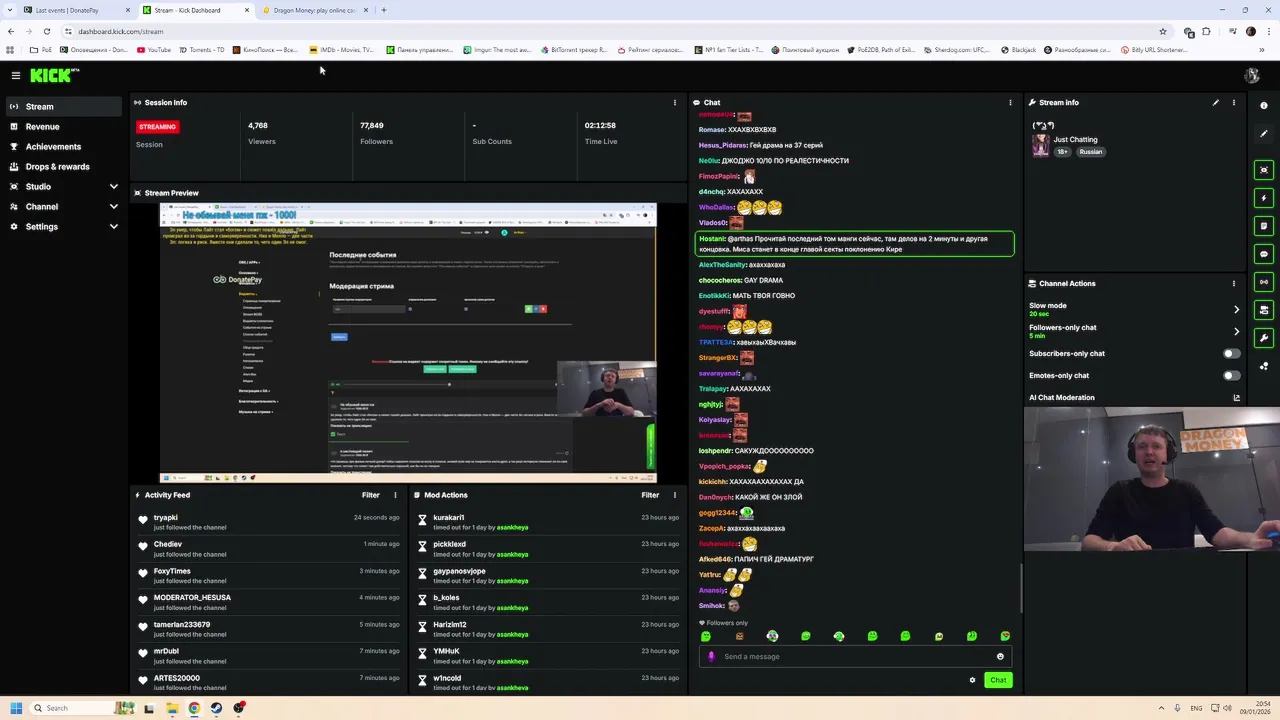Screen dimensions: 1280x720
Task: Open Drops & rewards in the sidebar
Action: coord(64,167)
